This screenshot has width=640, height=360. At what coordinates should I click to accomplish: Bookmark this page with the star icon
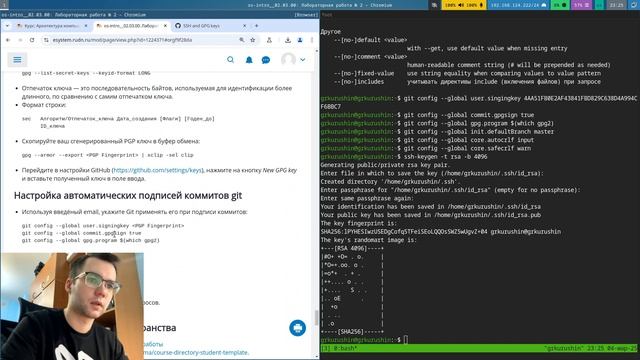point(253,40)
